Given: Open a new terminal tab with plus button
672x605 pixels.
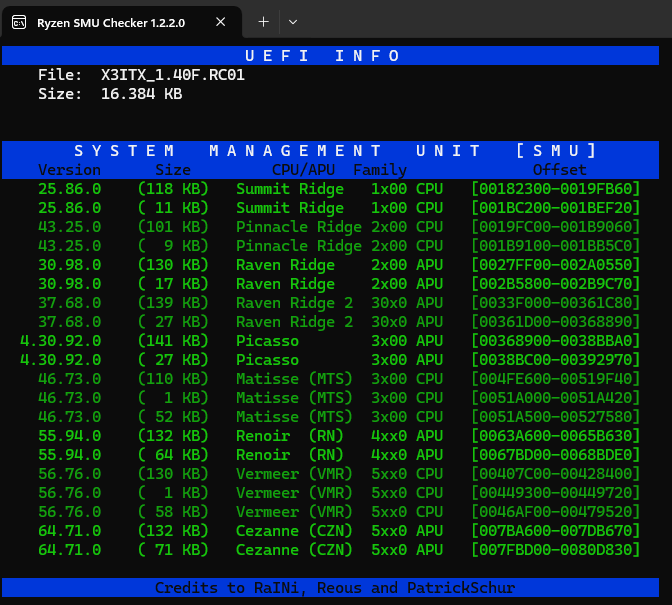Looking at the screenshot, I should click(264, 22).
